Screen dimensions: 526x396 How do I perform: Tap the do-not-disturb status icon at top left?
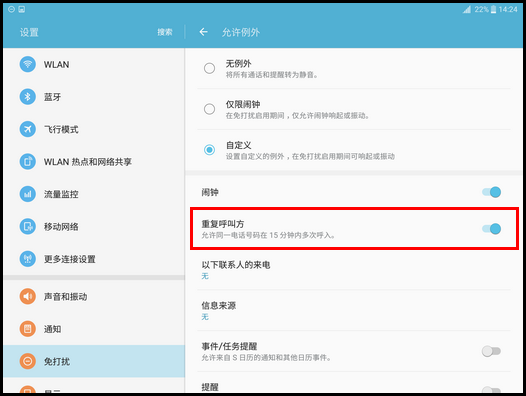[11, 9]
